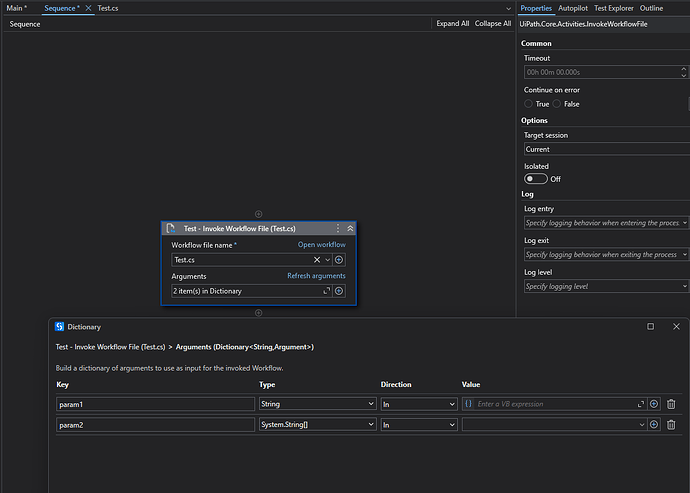Click the plus button next to Workflow file name
690x493 pixels.
[x=339, y=260]
